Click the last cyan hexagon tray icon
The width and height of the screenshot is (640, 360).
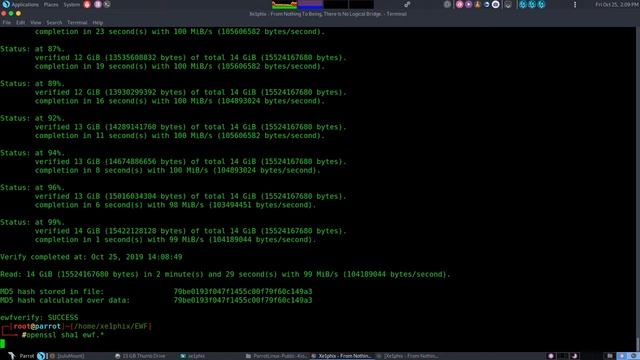541,4
